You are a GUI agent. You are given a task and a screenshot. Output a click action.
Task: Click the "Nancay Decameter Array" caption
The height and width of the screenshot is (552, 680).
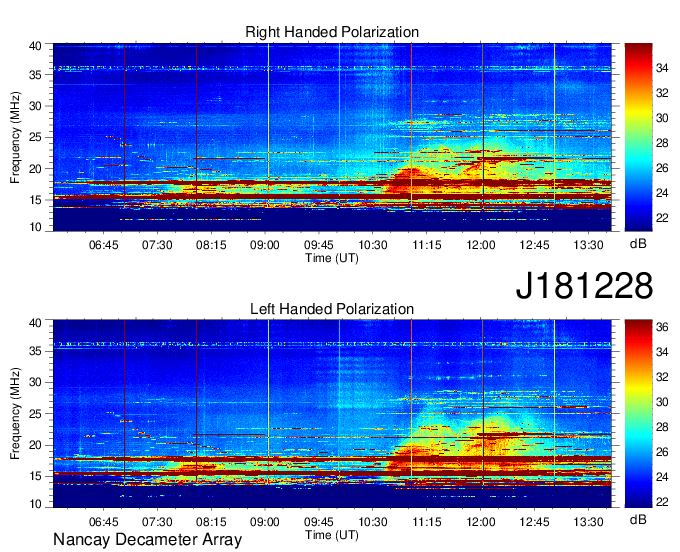[x=147, y=540]
